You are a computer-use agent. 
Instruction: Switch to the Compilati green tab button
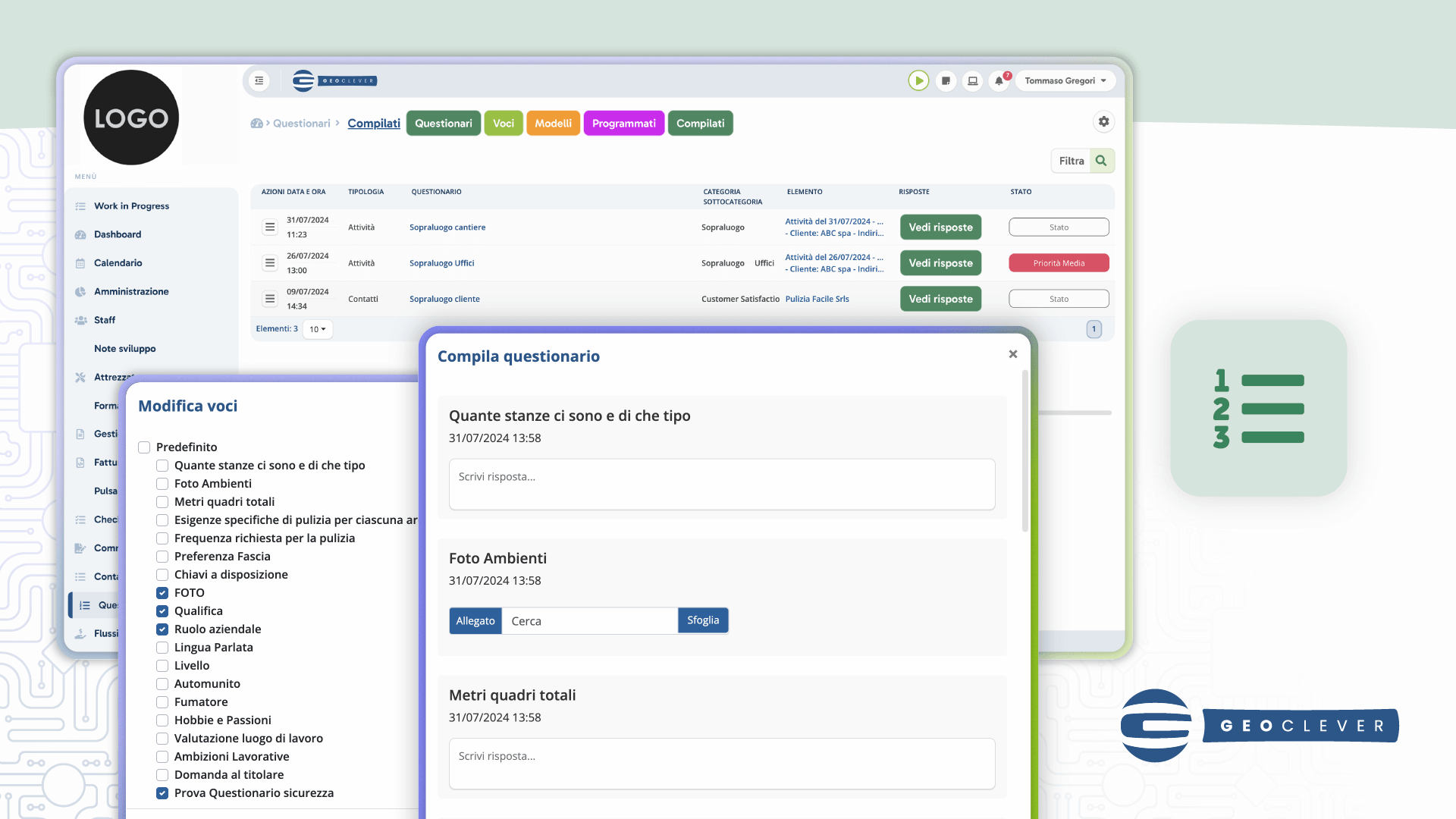pos(700,123)
